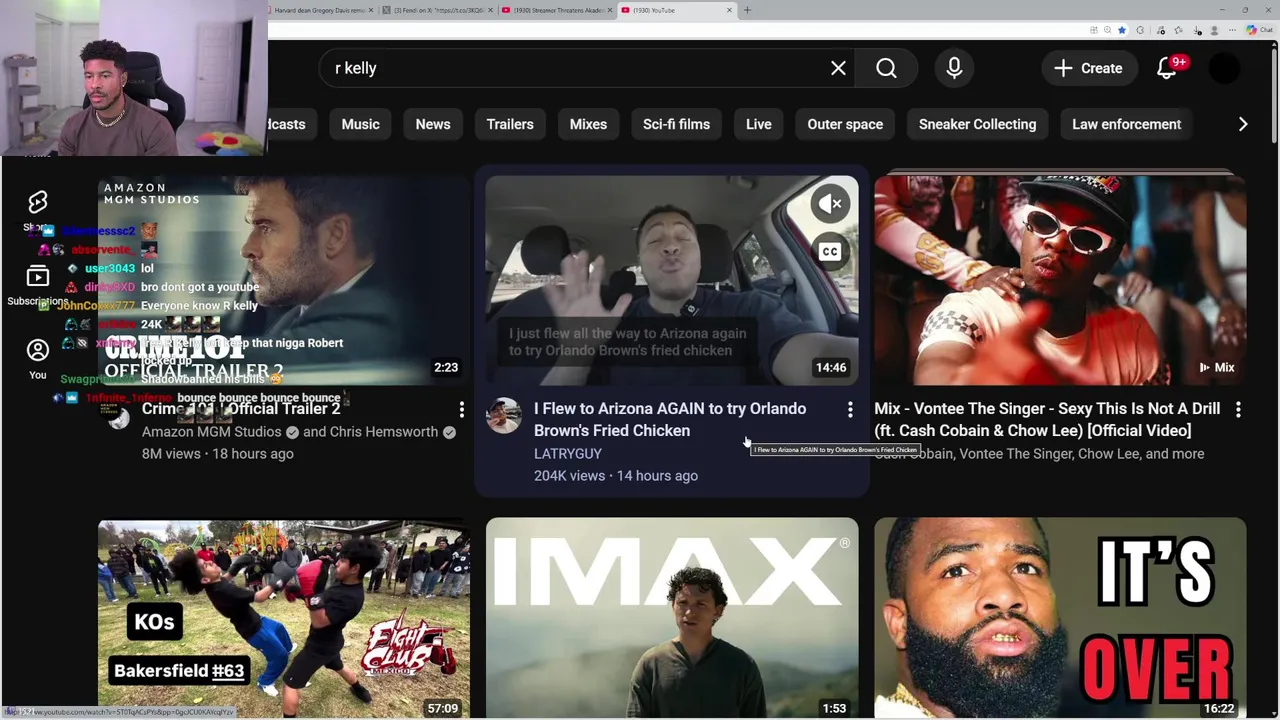Open options menu for Crime 101 trailer

tap(461, 410)
